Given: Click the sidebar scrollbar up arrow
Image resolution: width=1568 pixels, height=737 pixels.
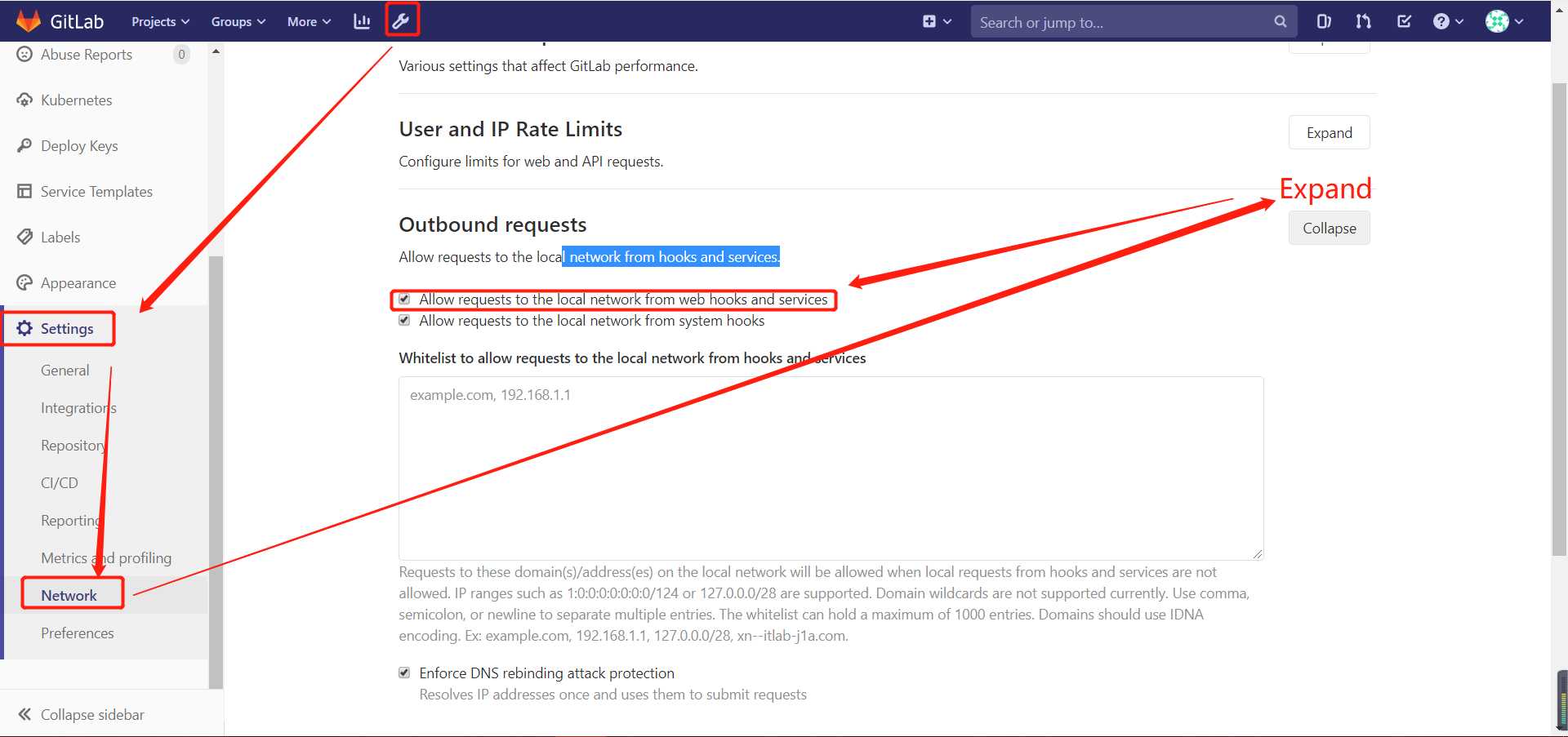Looking at the screenshot, I should click(x=216, y=51).
